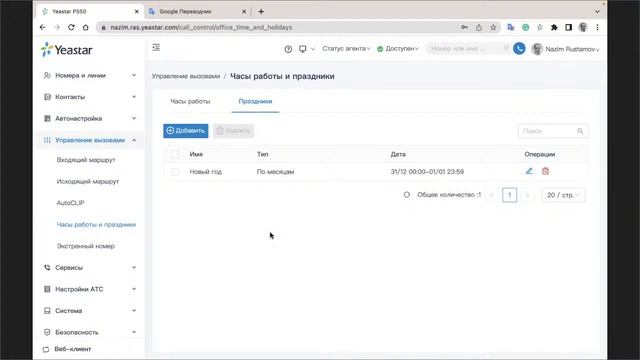Open the Статус агента dropdown
Viewport: 640px width, 360px height.
point(346,49)
